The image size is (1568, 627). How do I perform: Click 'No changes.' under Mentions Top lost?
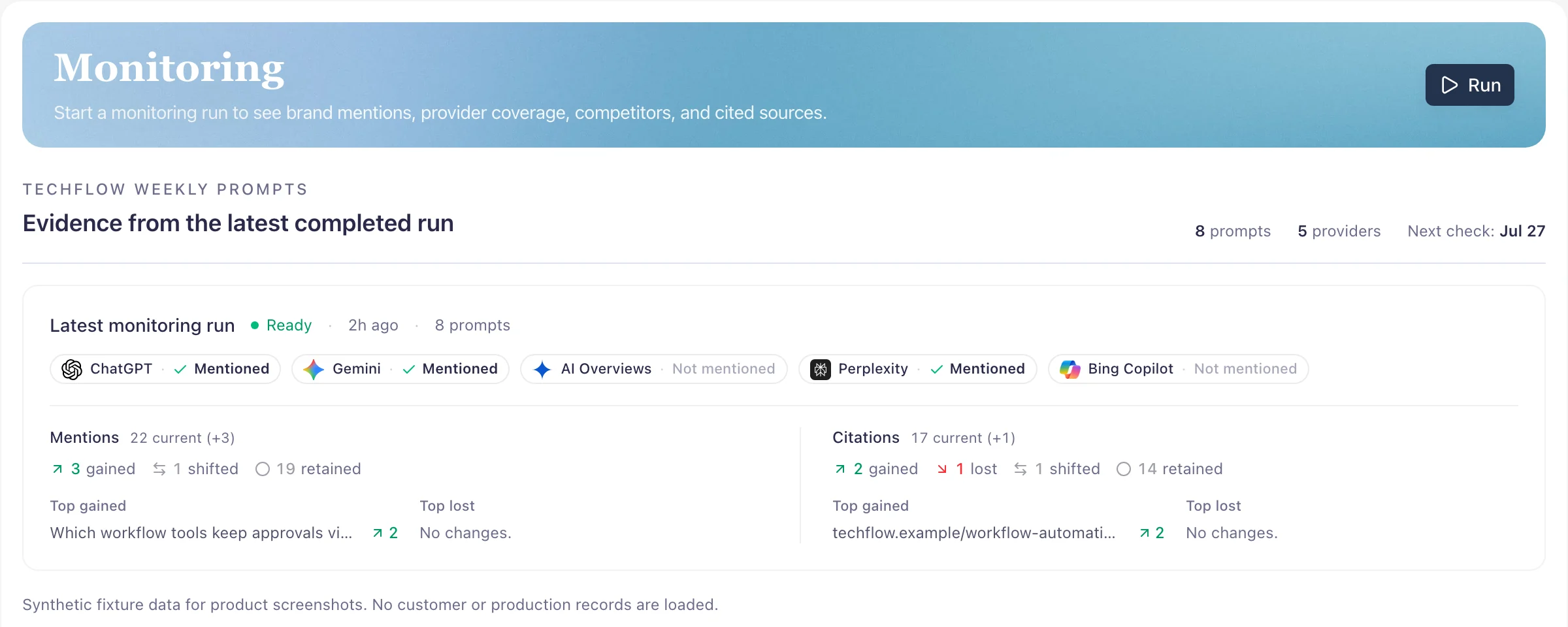[x=465, y=533]
